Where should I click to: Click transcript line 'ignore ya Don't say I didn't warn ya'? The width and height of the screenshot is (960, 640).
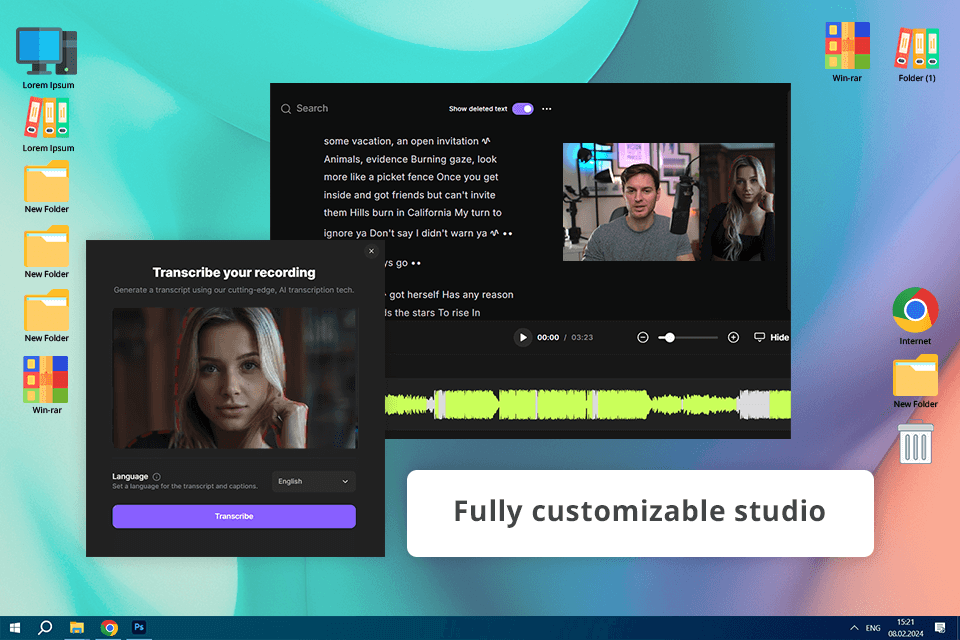point(405,233)
